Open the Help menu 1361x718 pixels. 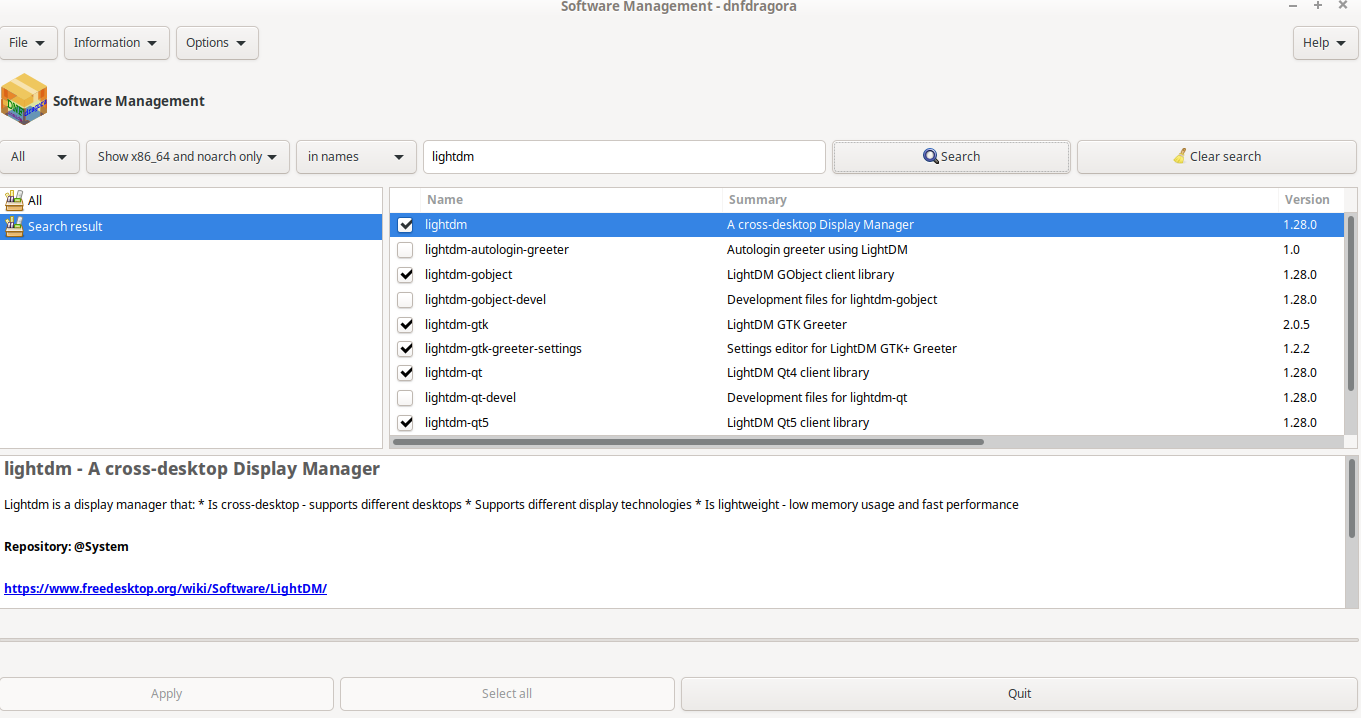[x=1326, y=43]
